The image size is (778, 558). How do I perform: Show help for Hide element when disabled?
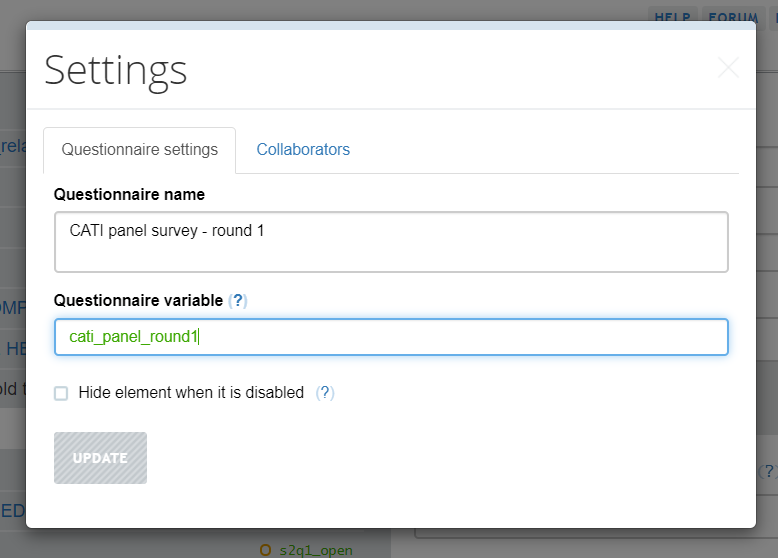click(x=325, y=393)
